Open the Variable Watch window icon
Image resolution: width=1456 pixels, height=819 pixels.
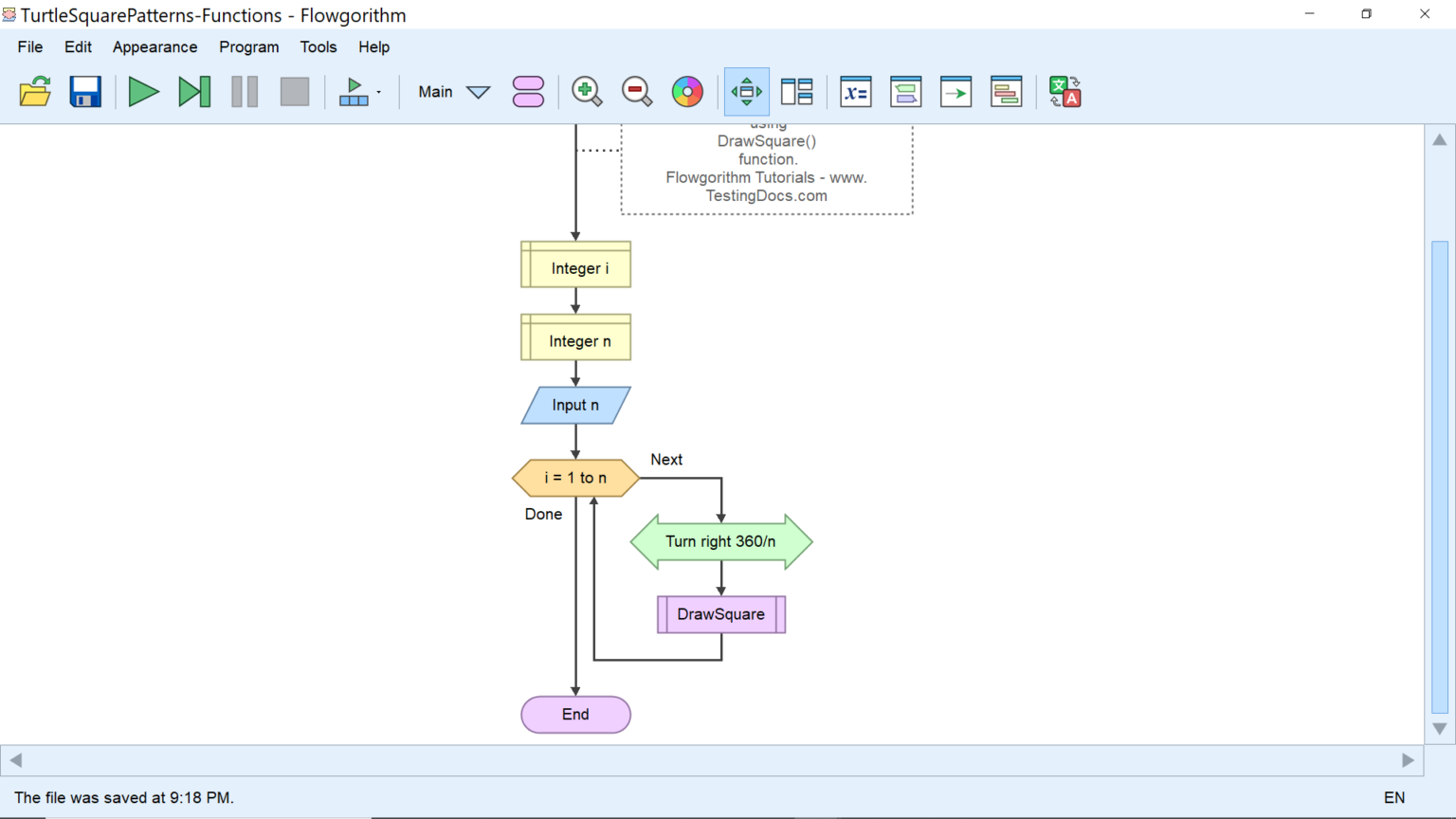(x=855, y=92)
